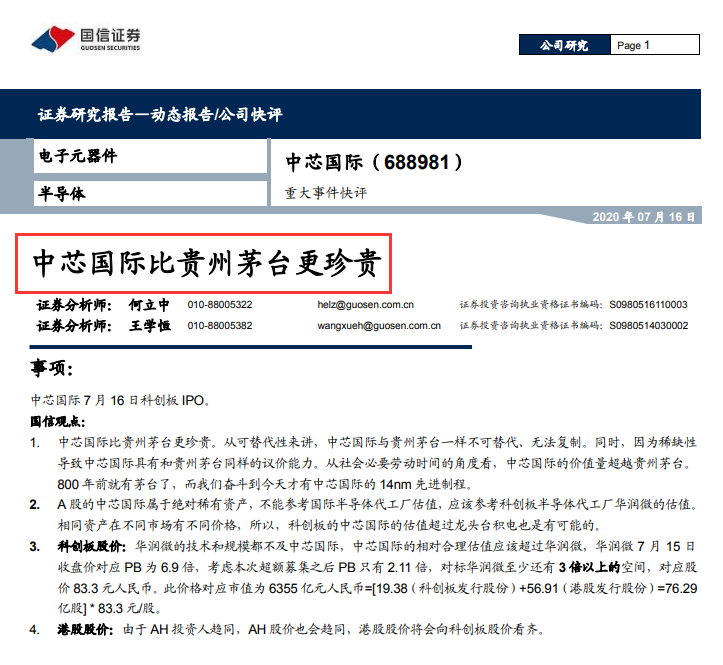Click the banner text '证券研究报告—动态报告/公司快评'

point(160,114)
